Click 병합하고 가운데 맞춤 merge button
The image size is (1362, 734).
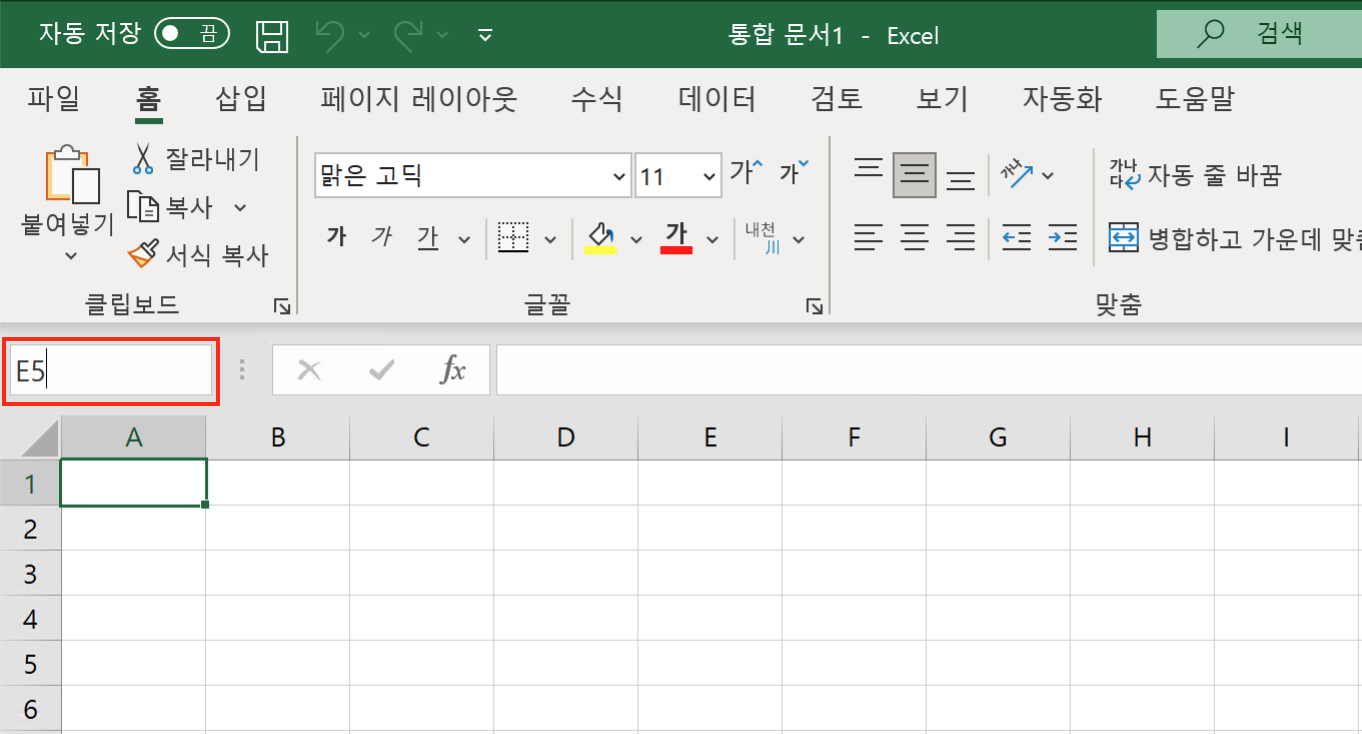click(x=1235, y=238)
